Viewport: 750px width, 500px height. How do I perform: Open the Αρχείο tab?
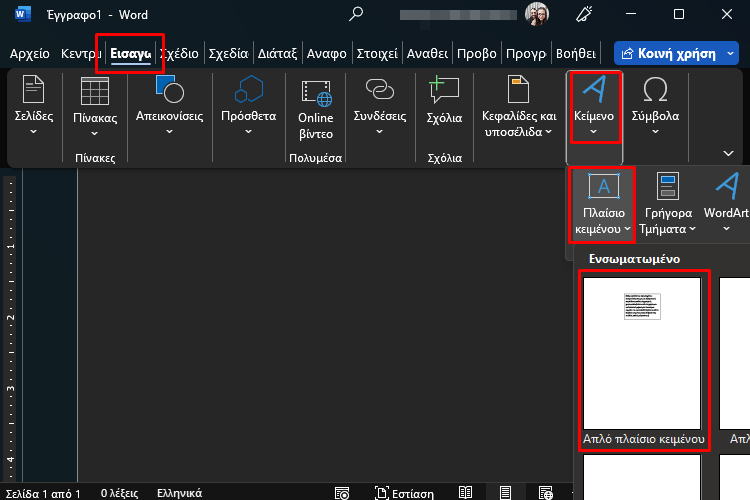[x=30, y=54]
